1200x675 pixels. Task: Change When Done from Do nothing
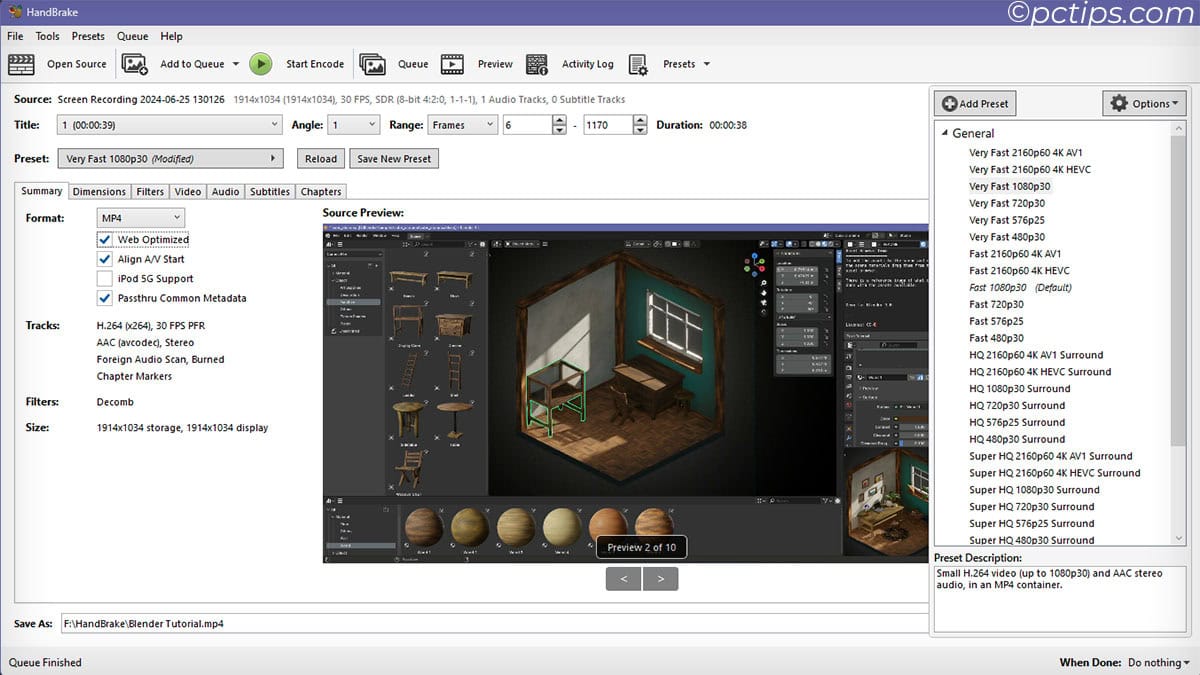point(1157,662)
